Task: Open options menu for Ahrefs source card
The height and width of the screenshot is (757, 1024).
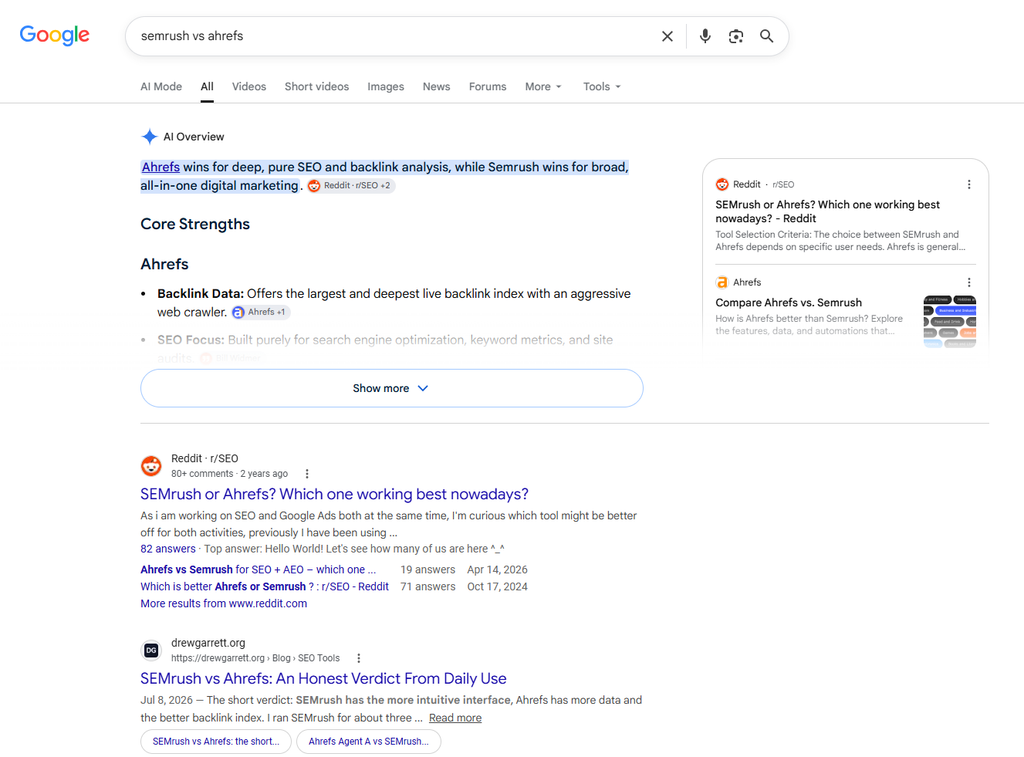Action: click(x=969, y=282)
